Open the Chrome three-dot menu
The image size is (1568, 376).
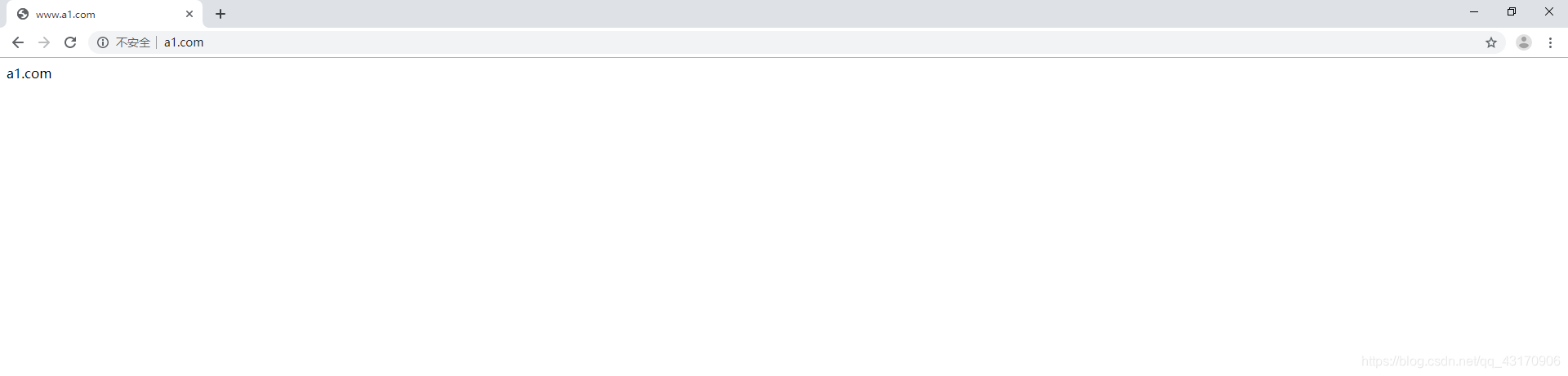tap(1551, 42)
